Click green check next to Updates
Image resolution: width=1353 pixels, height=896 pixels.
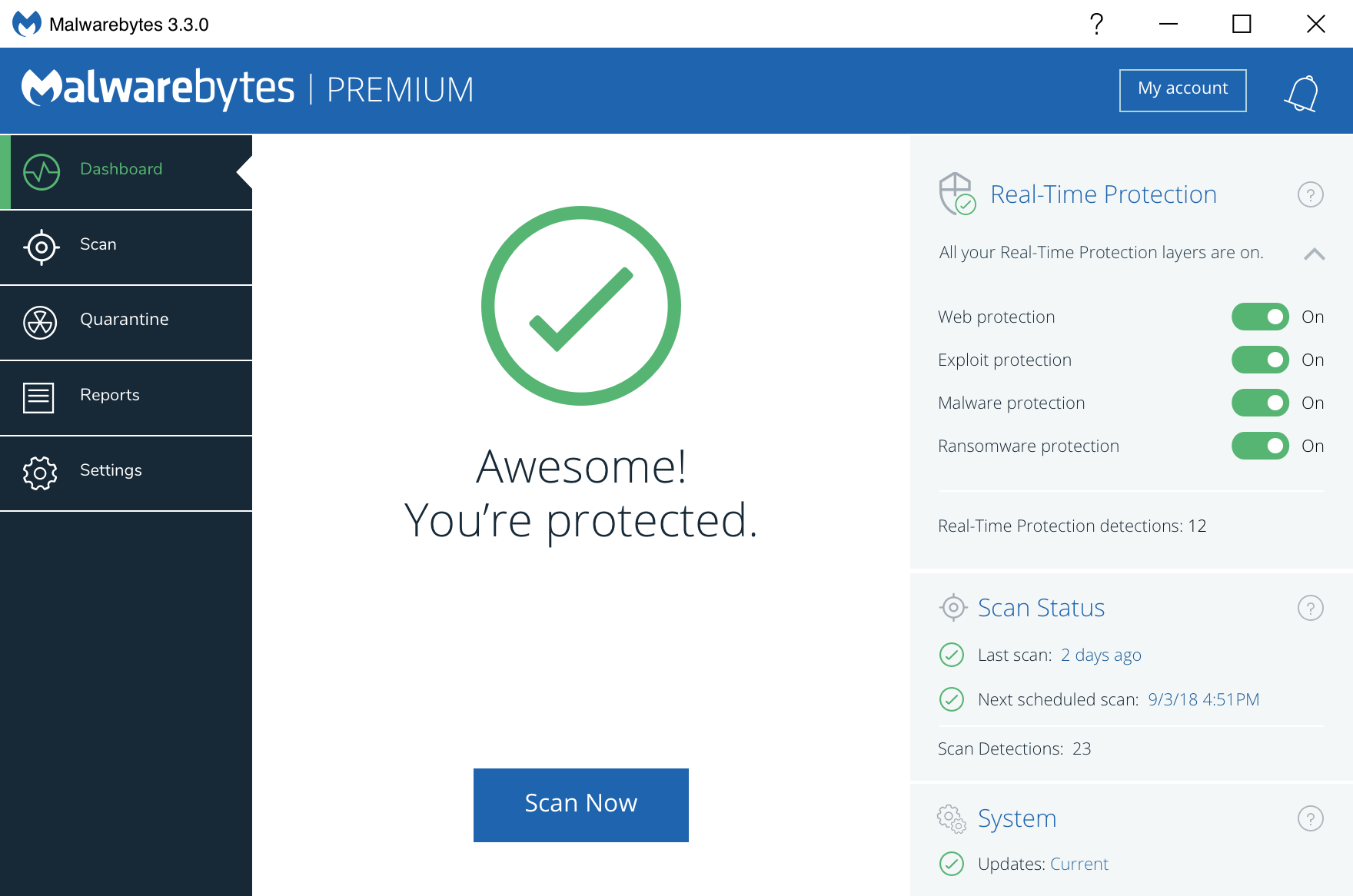952,864
